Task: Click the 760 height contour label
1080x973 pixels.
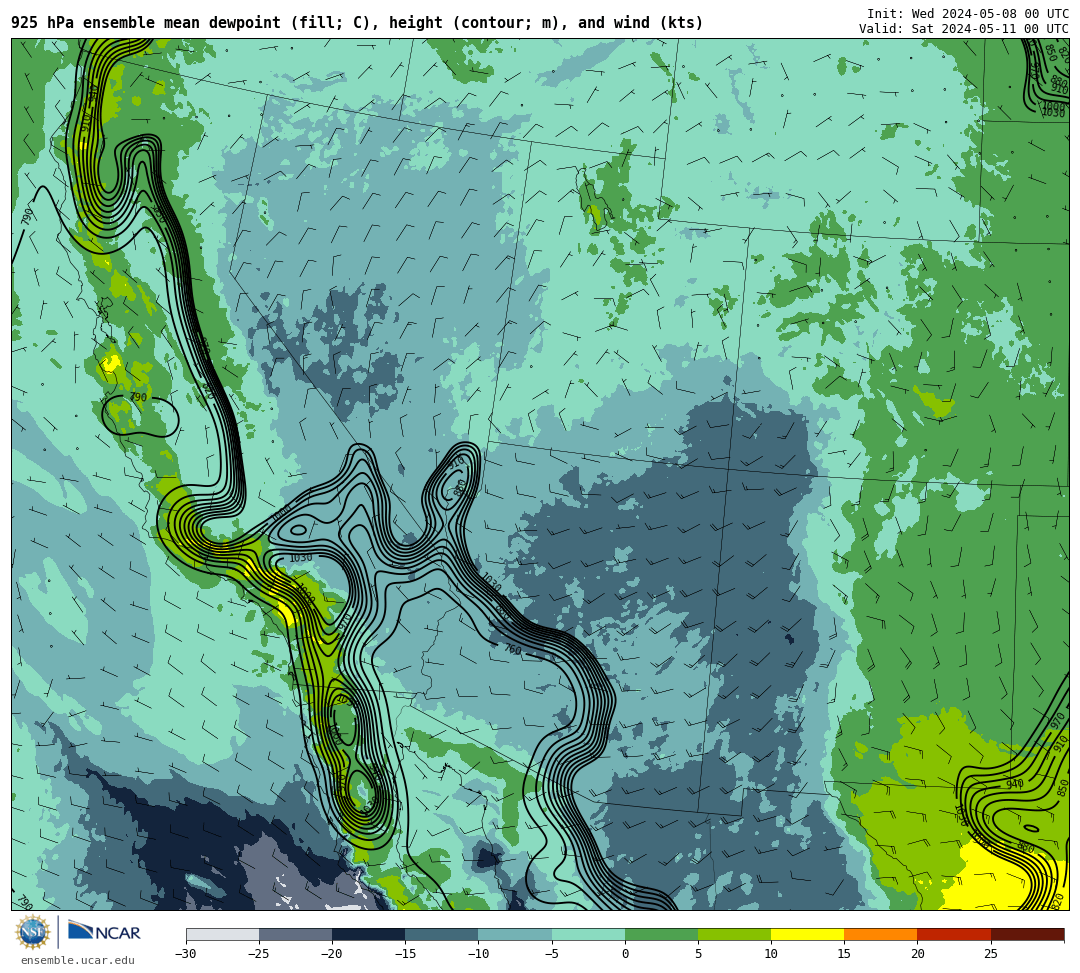Action: click(513, 649)
